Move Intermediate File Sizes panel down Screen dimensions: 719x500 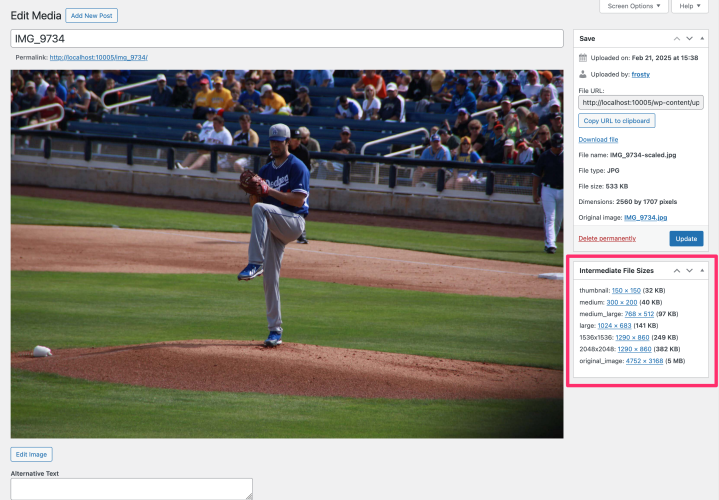[689, 271]
